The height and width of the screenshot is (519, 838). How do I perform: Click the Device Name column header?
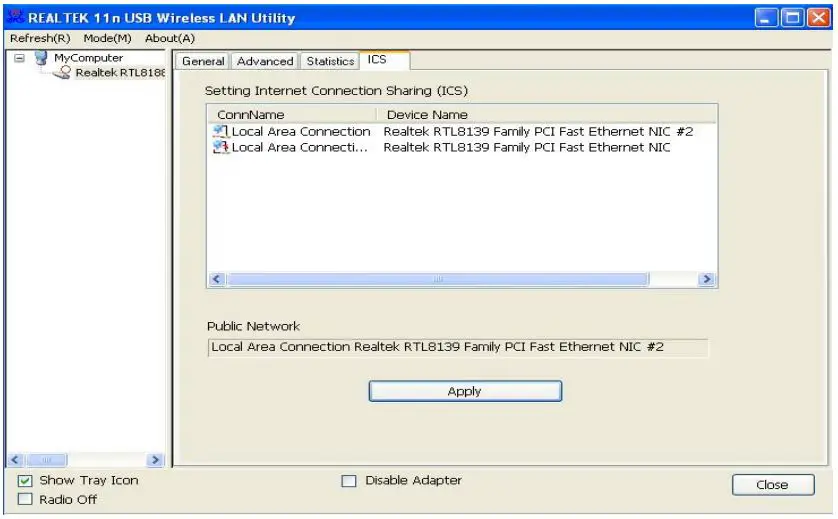pos(546,114)
